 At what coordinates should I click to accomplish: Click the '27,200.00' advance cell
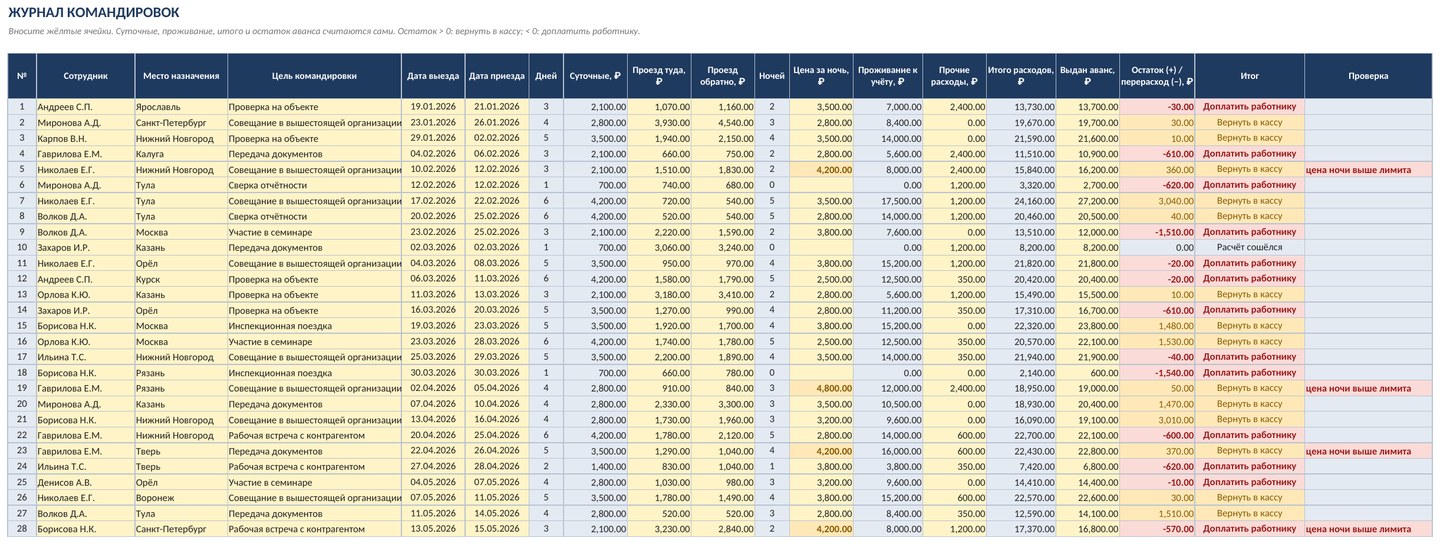[1087, 200]
